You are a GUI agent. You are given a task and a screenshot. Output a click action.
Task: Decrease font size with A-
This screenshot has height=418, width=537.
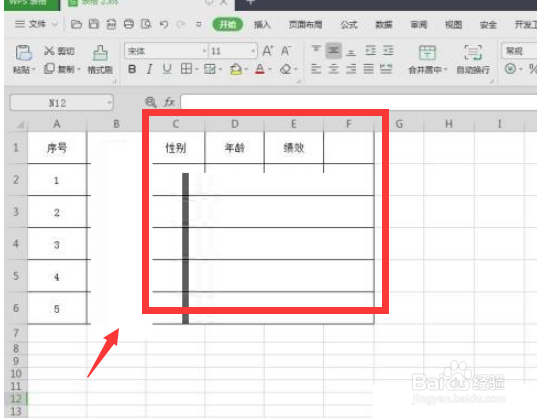pos(286,51)
